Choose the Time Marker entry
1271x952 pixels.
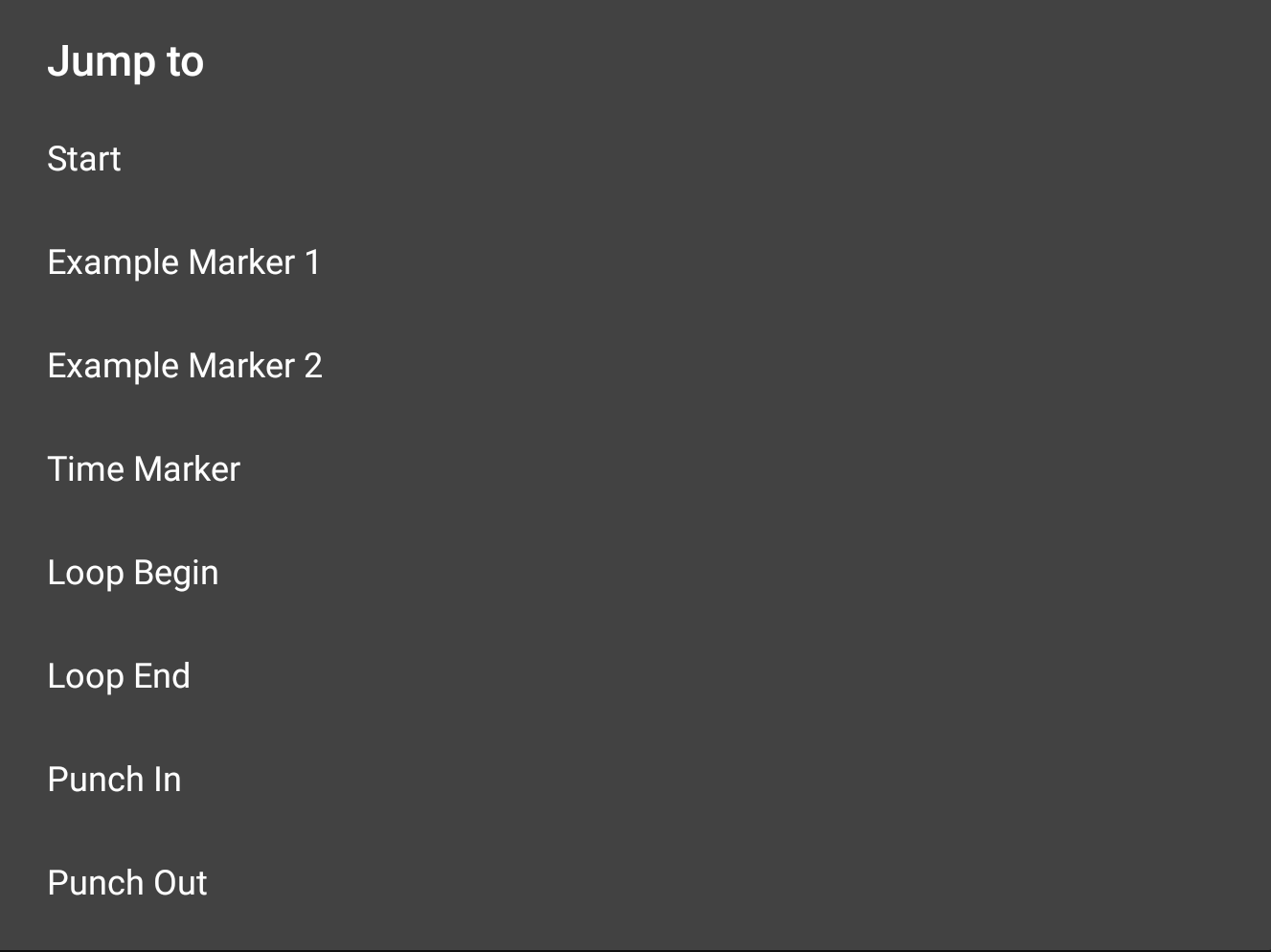(144, 469)
